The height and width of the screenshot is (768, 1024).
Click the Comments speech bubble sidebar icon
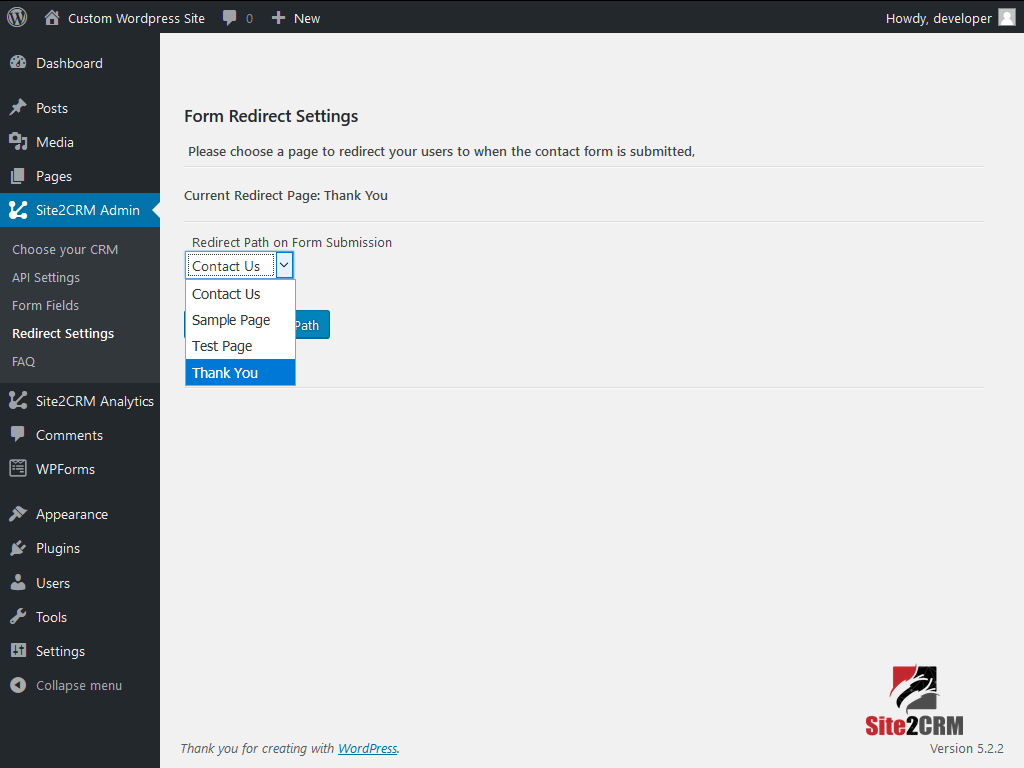click(x=18, y=435)
